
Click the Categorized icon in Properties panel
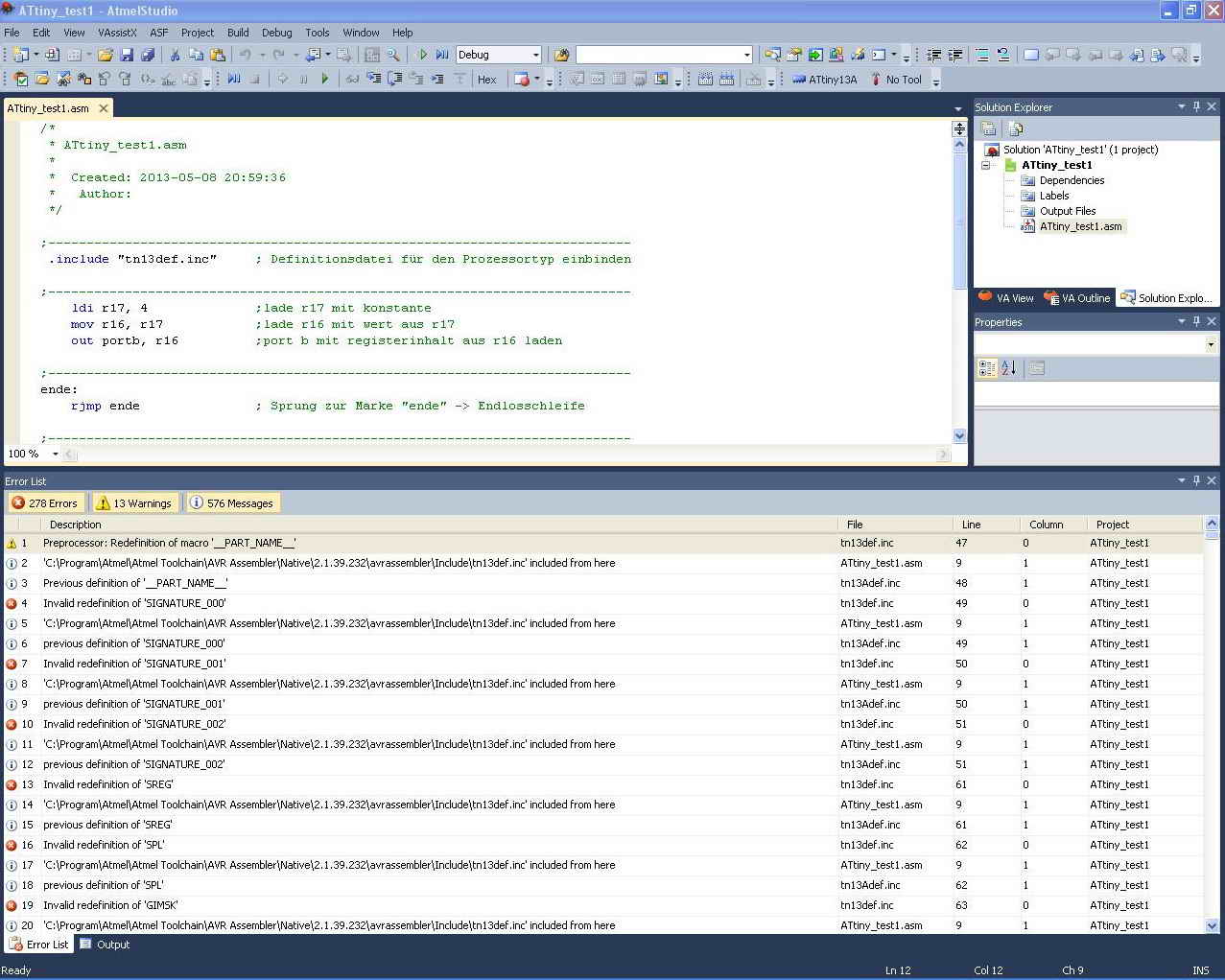[x=987, y=367]
